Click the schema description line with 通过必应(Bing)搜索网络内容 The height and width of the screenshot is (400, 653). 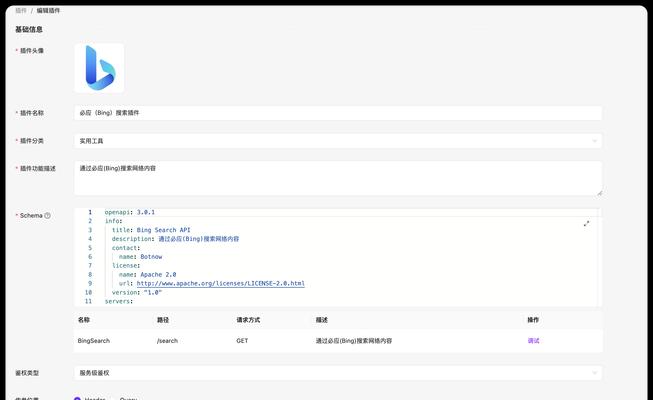(175, 239)
